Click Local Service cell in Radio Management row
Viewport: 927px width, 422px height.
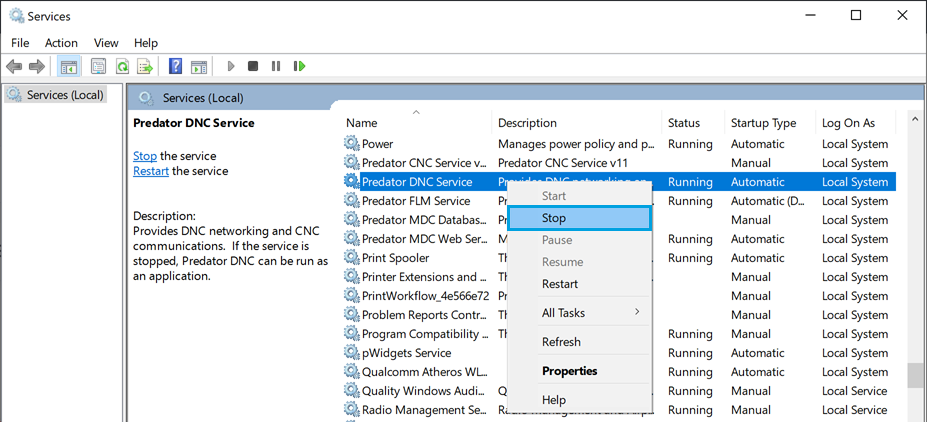click(854, 410)
